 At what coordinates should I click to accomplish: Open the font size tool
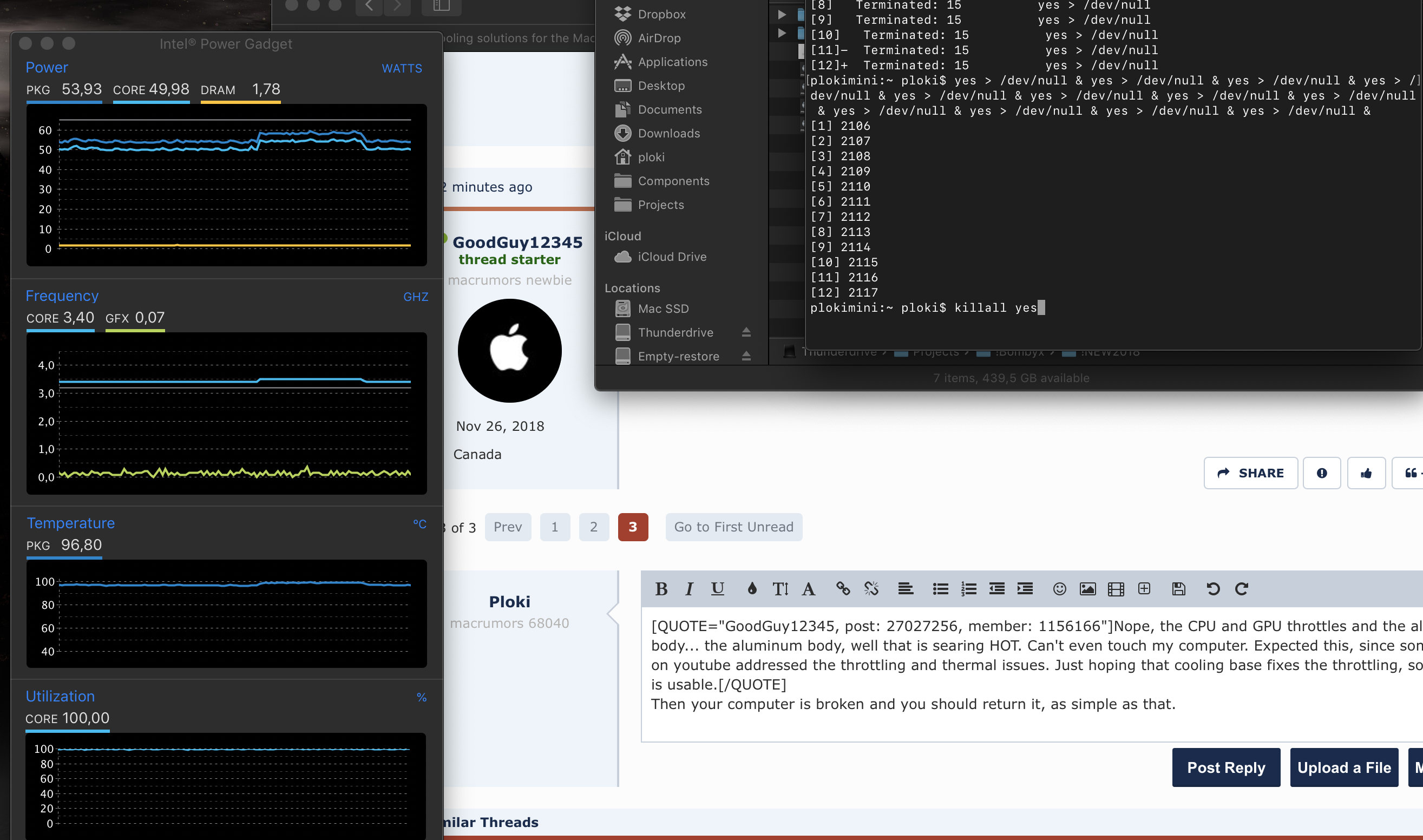(x=780, y=589)
